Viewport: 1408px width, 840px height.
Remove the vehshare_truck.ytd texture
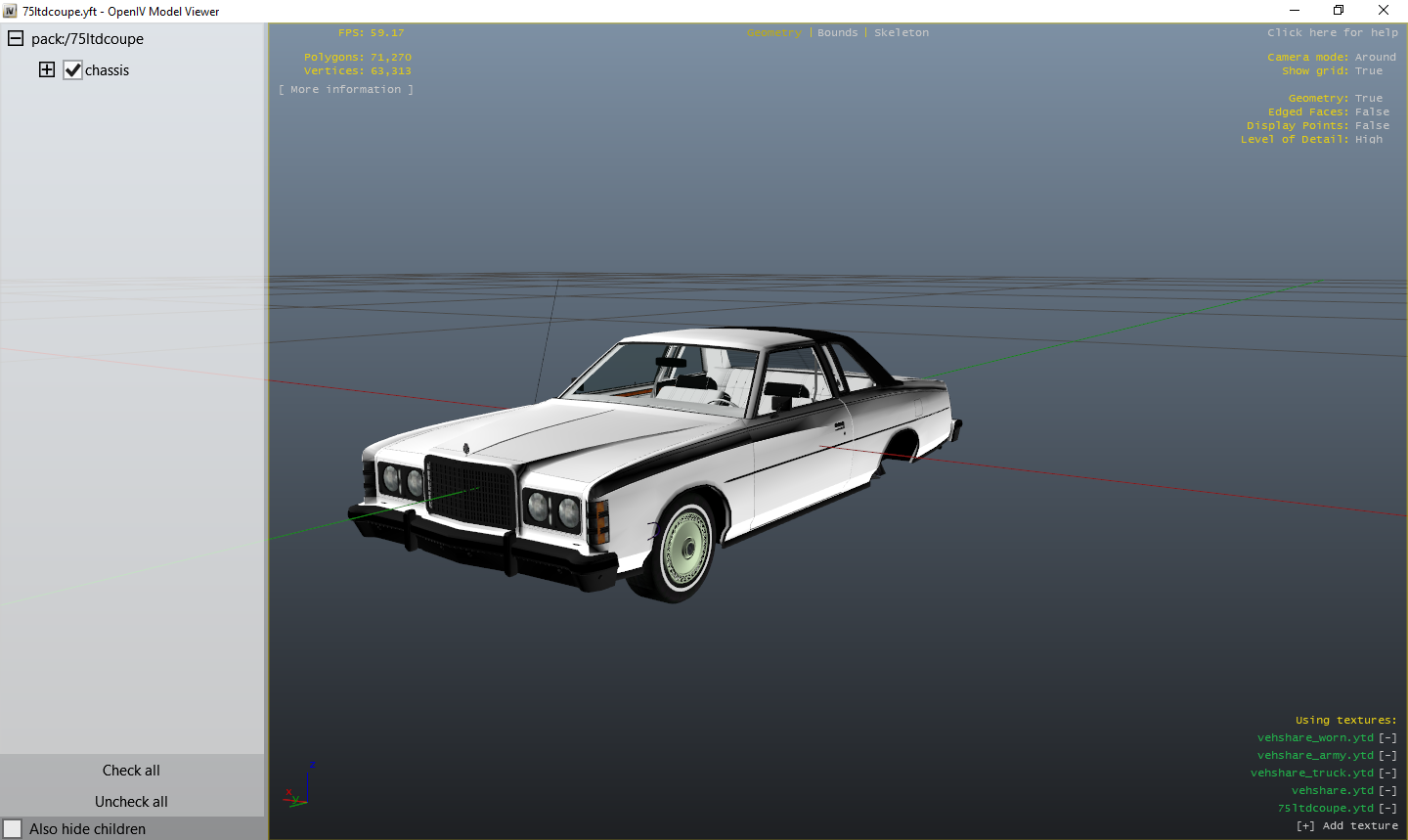pyautogui.click(x=1387, y=772)
